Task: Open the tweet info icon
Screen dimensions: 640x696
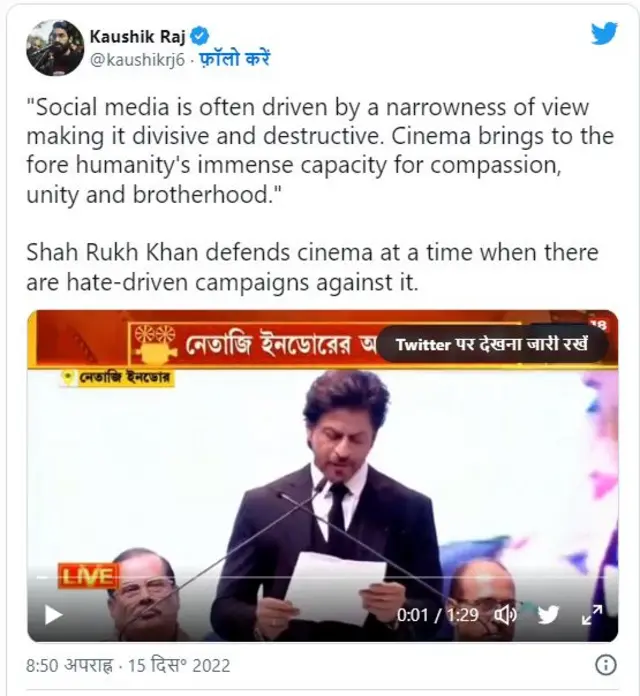Action: point(605,665)
